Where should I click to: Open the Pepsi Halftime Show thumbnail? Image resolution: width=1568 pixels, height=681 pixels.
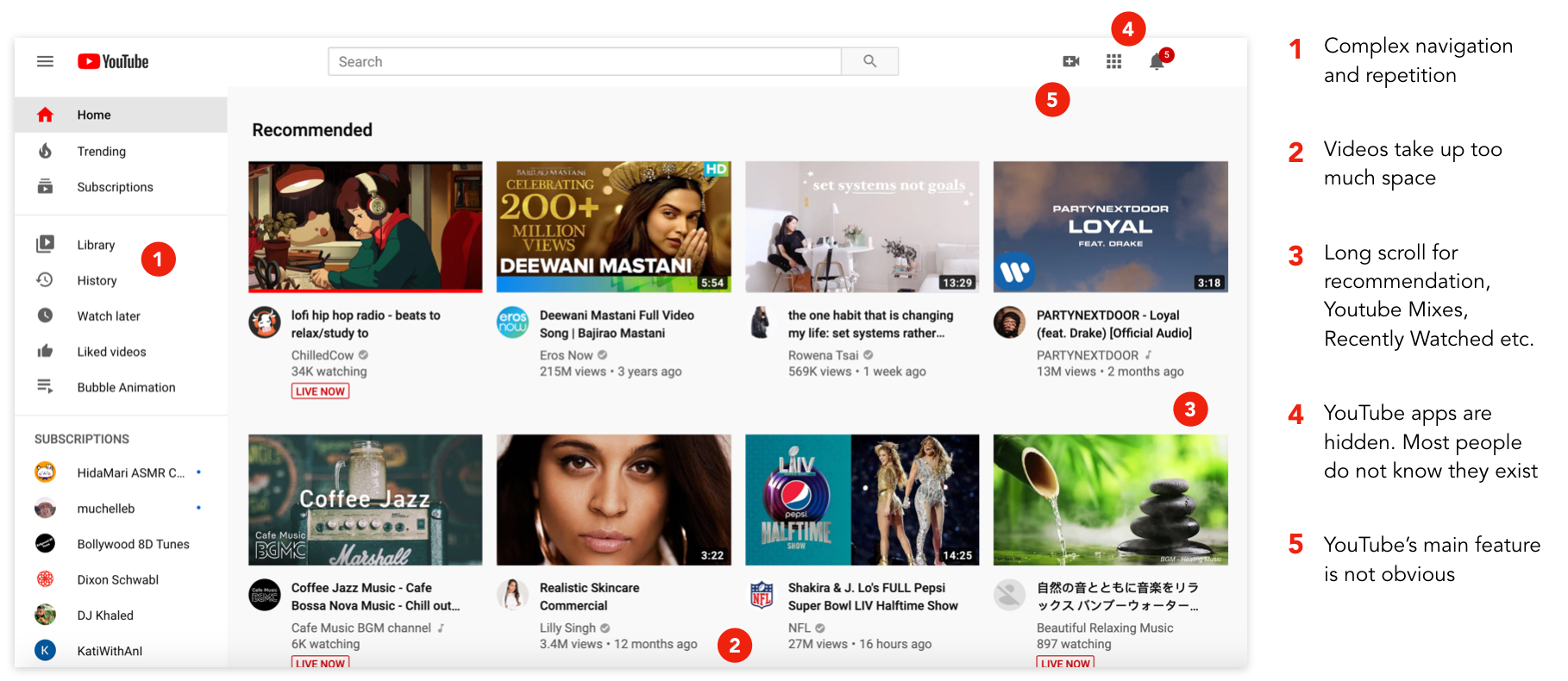pyautogui.click(x=862, y=500)
